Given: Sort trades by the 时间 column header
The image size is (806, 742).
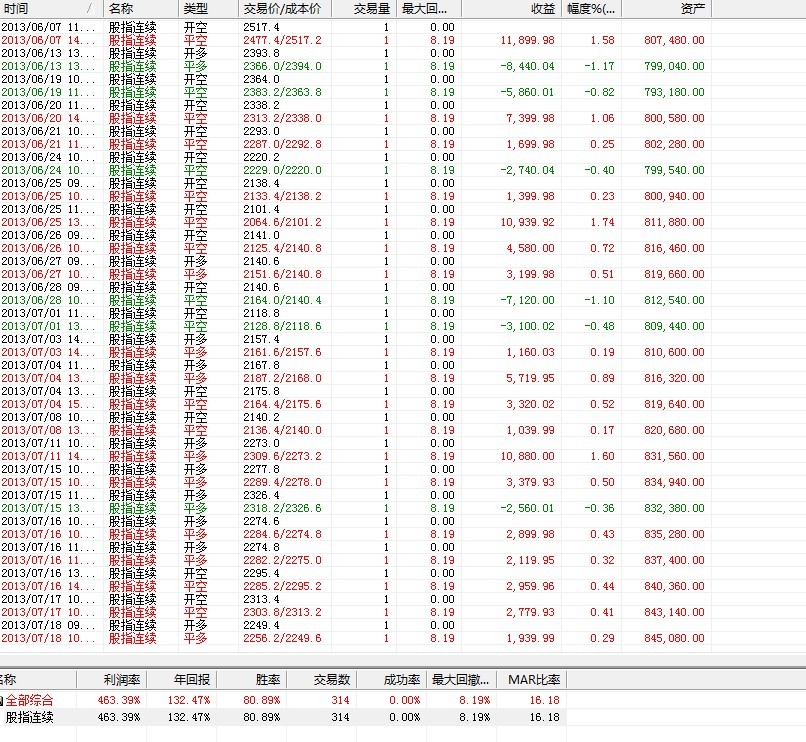Looking at the screenshot, I should click(x=51, y=9).
